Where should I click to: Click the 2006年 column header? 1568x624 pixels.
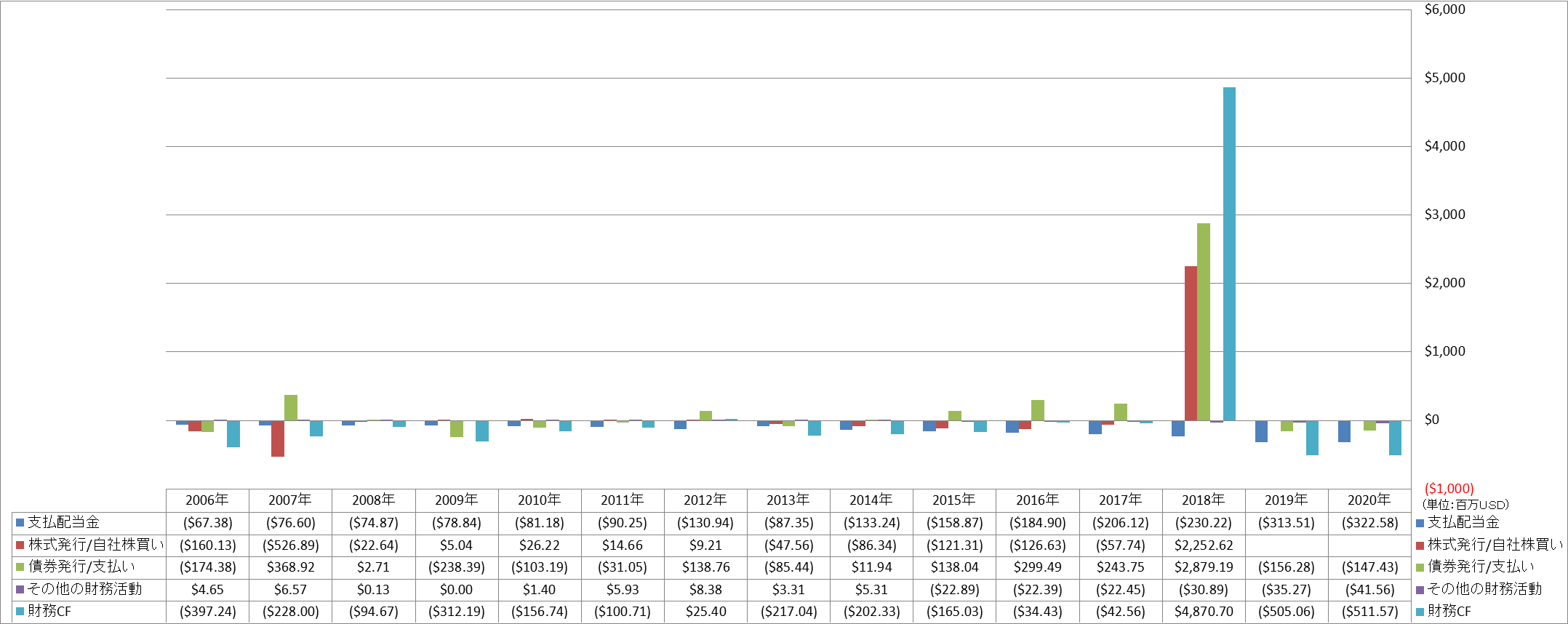point(207,500)
